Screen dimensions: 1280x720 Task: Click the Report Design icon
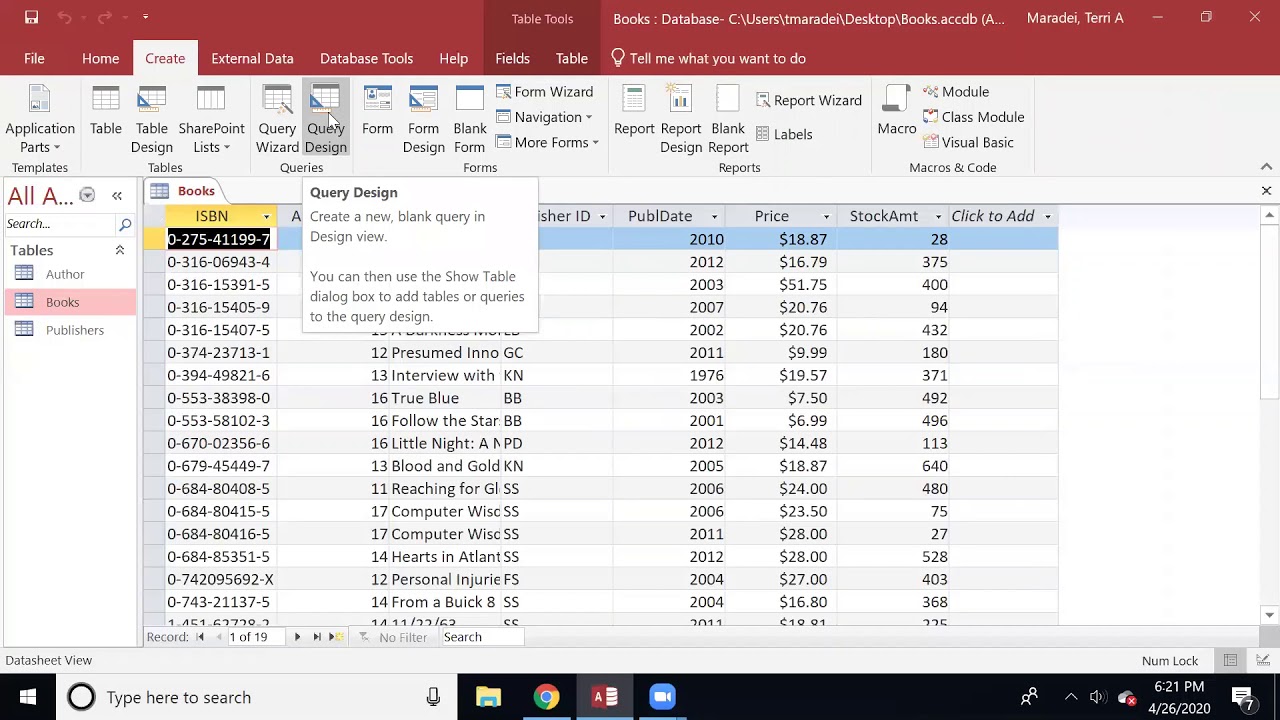pos(680,118)
